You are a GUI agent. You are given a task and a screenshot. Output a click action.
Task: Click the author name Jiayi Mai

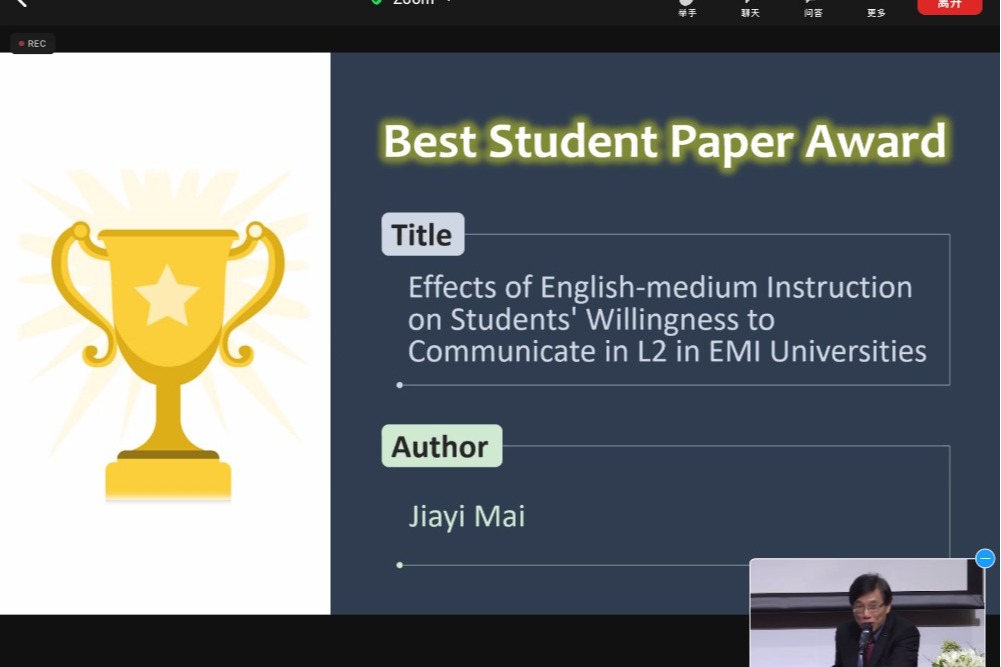(x=466, y=516)
